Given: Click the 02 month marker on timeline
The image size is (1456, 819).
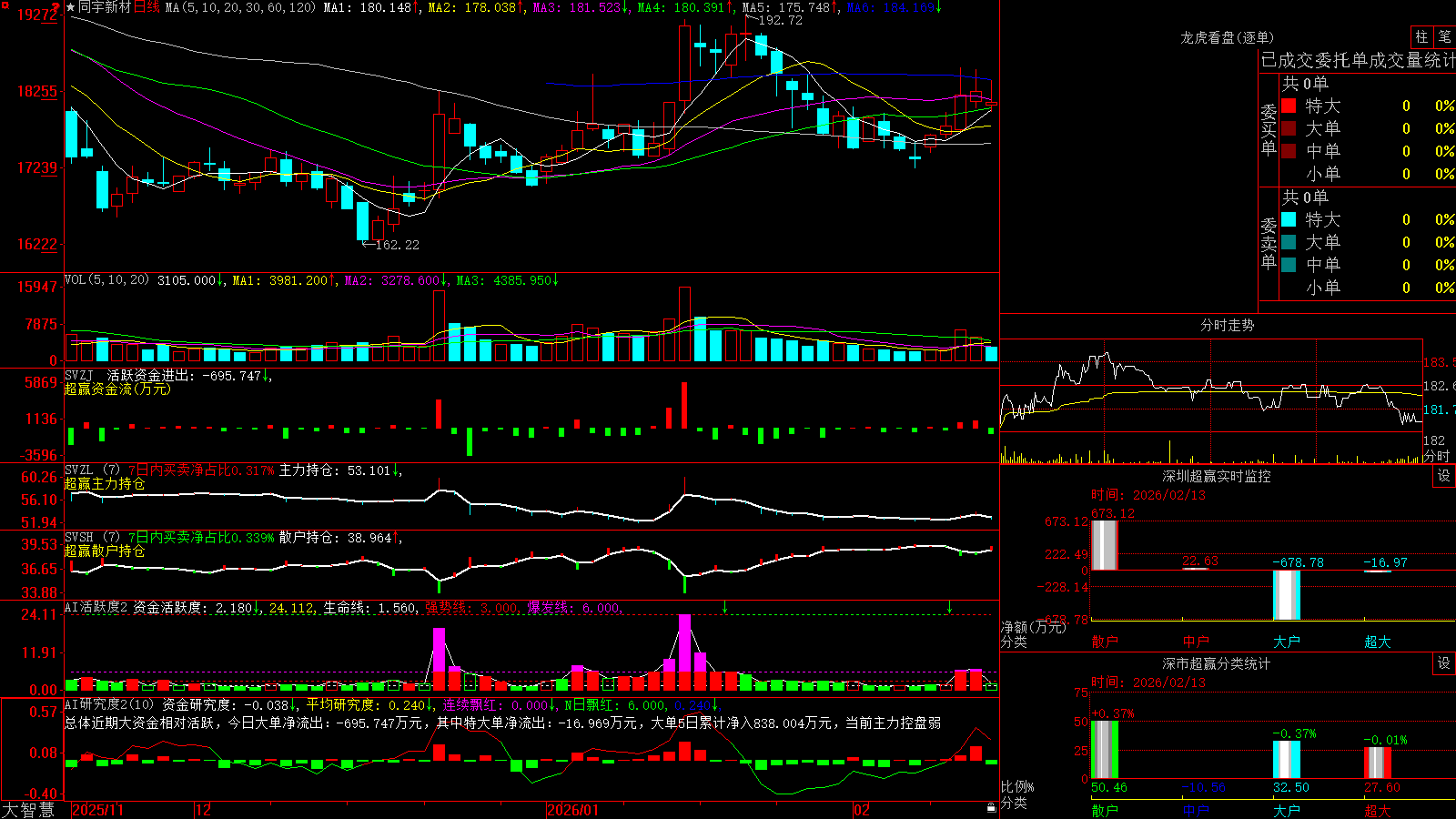Looking at the screenshot, I should point(862,810).
